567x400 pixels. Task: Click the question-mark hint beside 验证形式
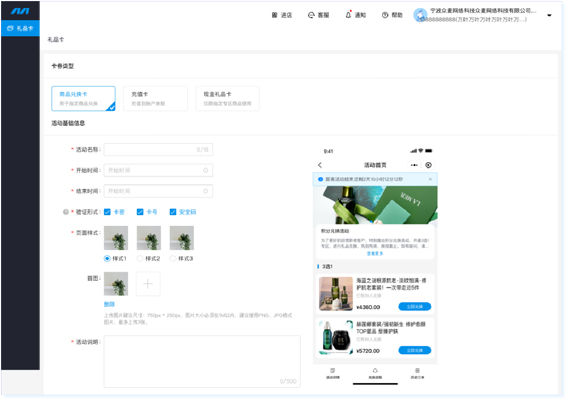(66, 212)
